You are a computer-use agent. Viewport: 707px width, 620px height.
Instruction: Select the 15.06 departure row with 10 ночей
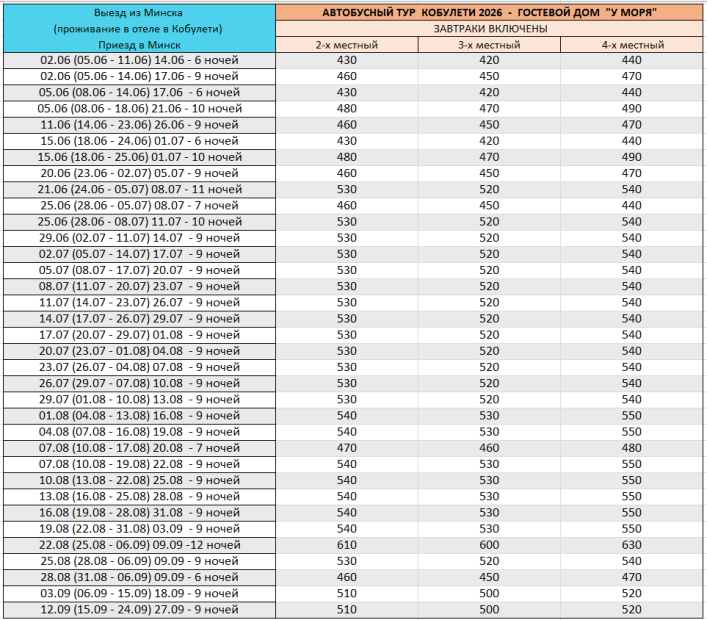[139, 158]
